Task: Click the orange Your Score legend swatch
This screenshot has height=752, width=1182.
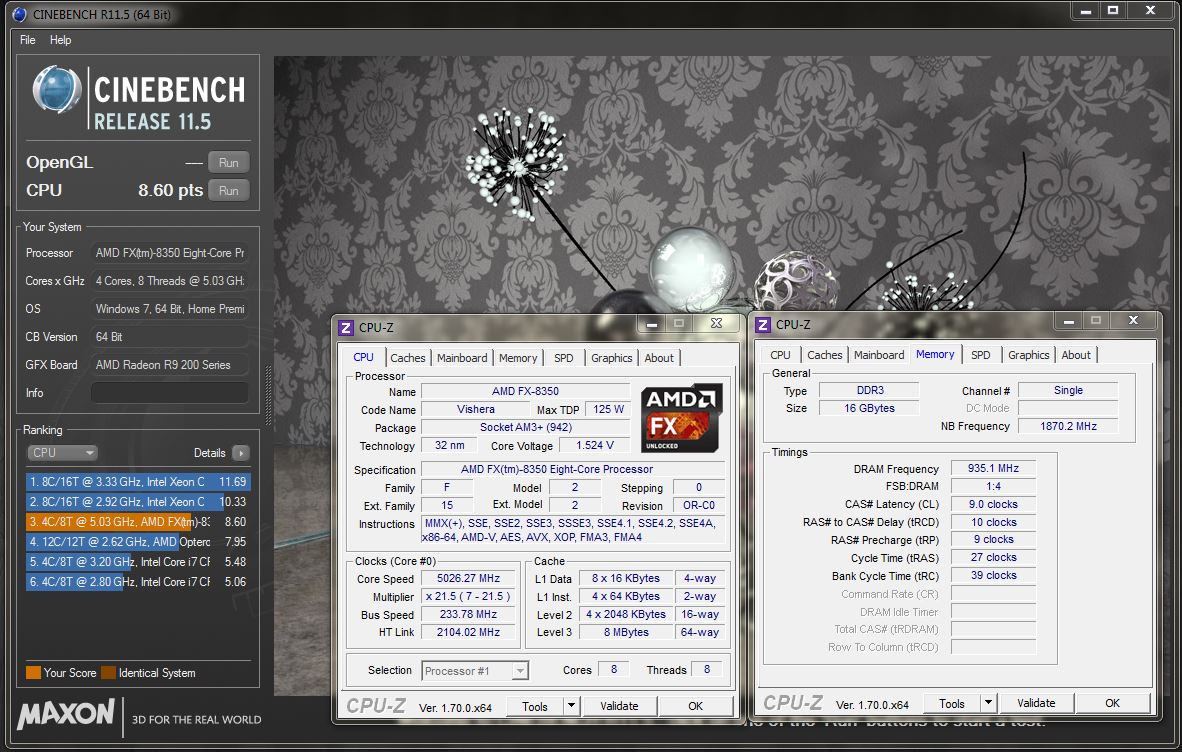Action: (33, 673)
